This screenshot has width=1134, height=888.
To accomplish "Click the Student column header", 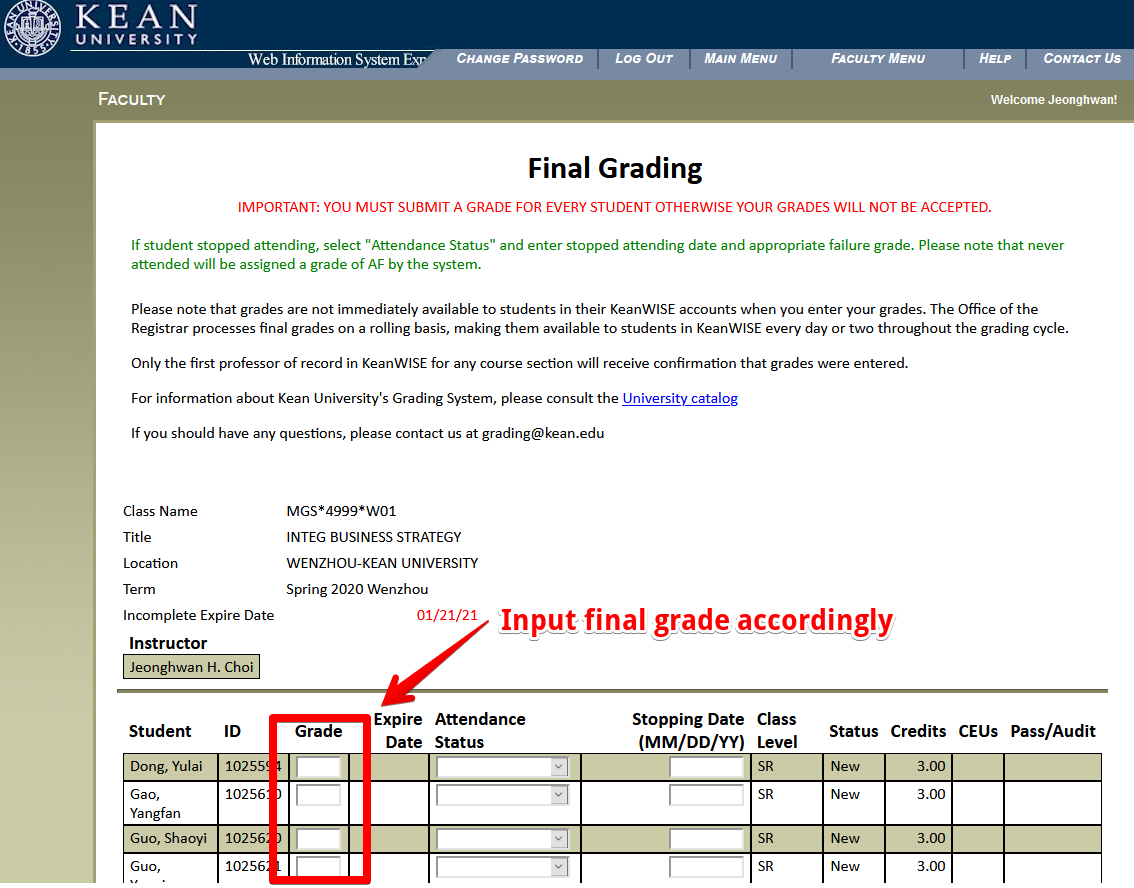I will click(x=160, y=732).
